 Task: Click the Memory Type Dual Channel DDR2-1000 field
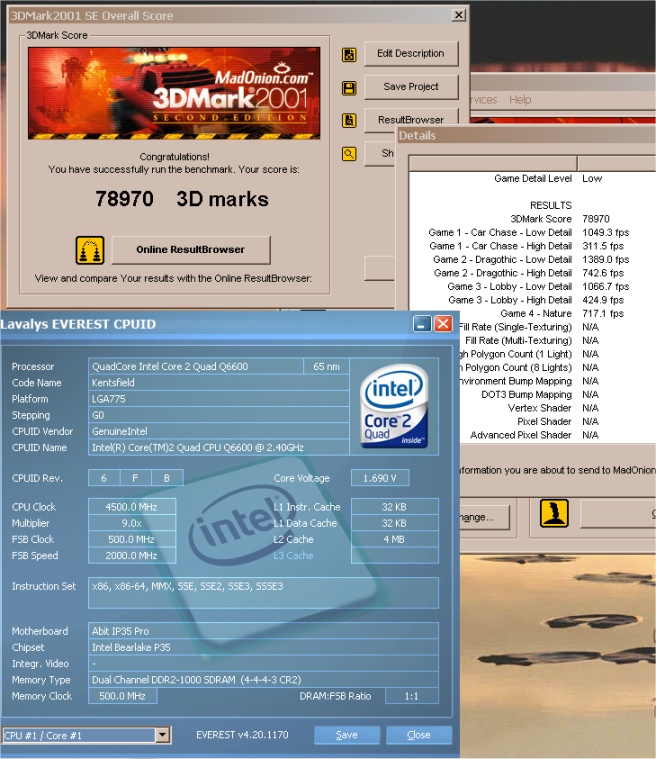[x=263, y=680]
